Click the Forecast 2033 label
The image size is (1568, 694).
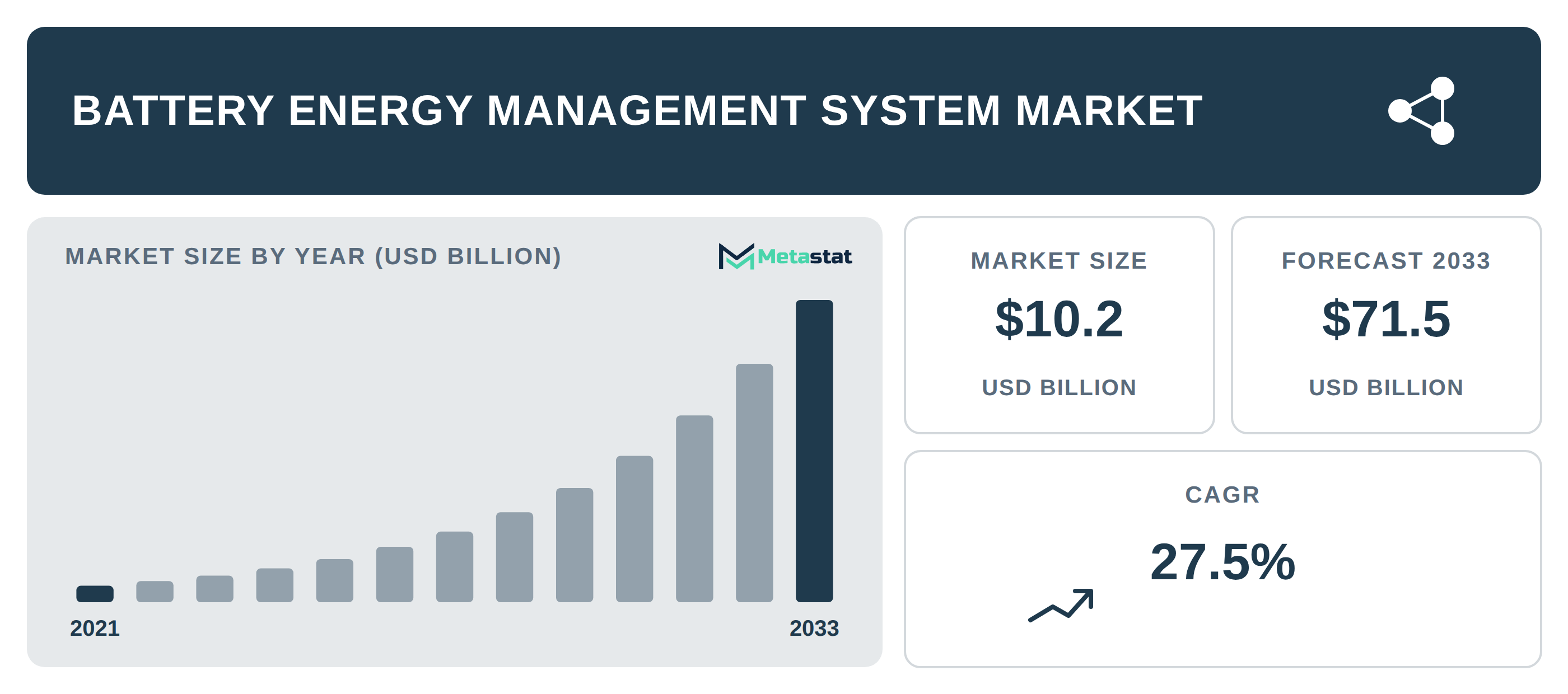1386,260
